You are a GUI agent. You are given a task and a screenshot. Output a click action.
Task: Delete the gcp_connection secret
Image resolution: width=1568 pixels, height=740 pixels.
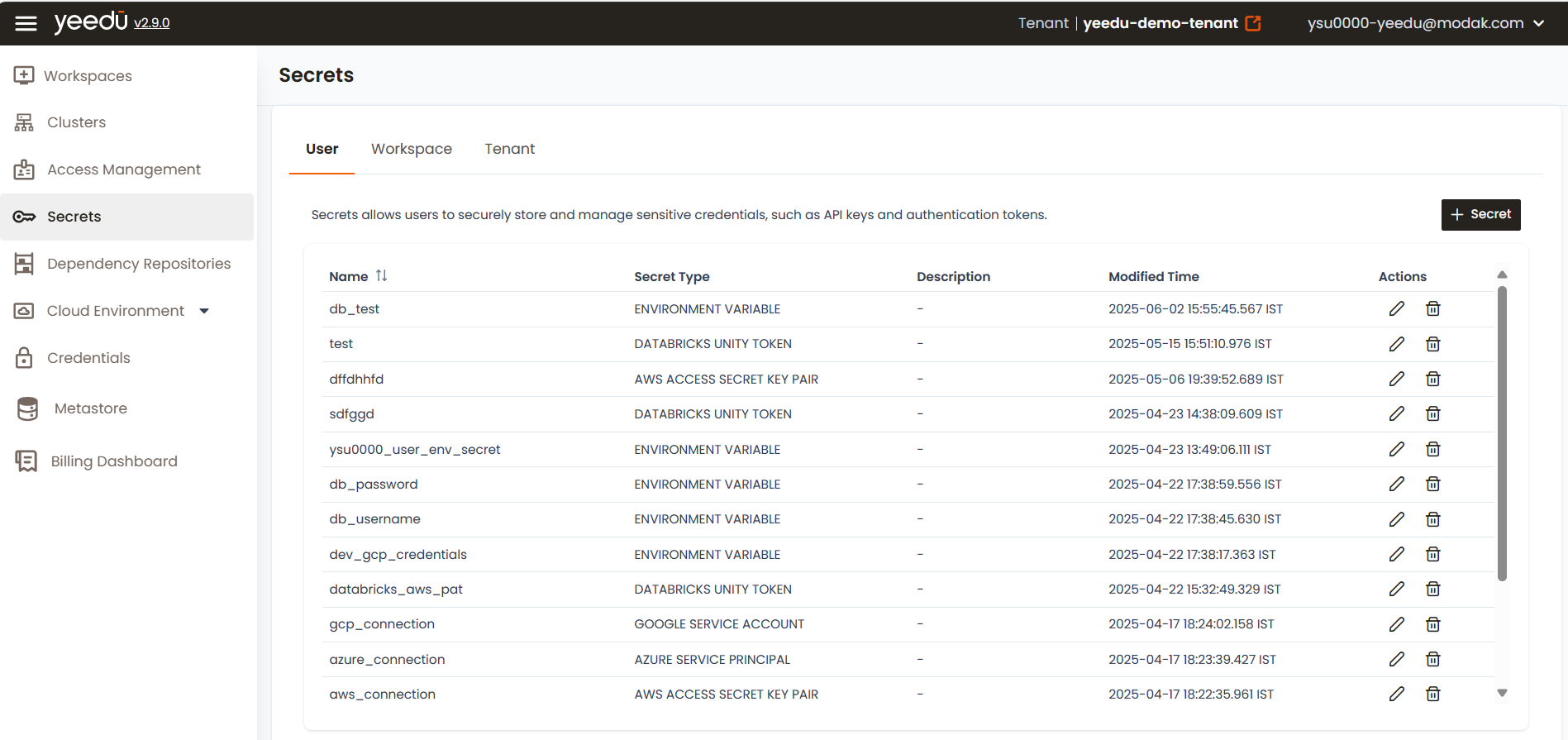pyautogui.click(x=1433, y=624)
